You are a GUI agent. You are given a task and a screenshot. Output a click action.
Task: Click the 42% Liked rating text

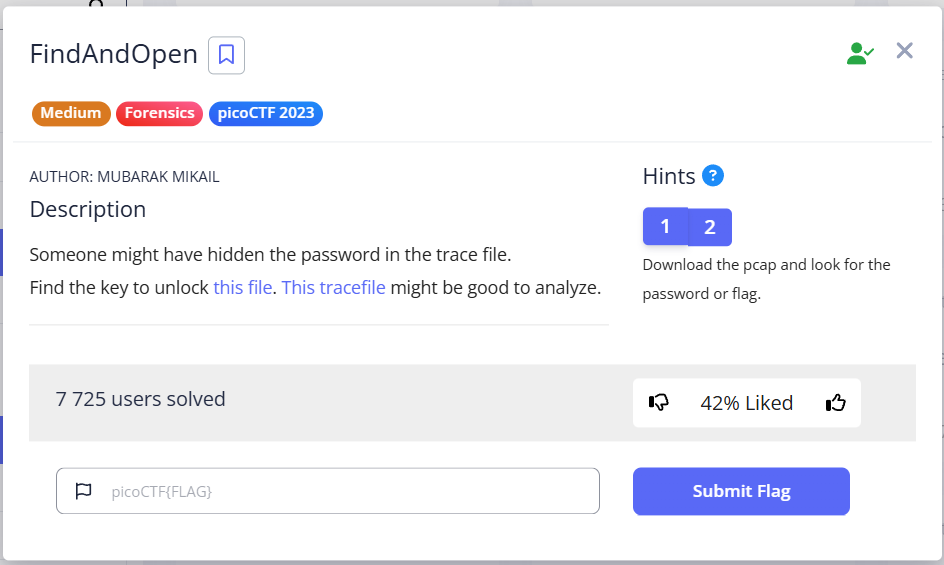pos(747,403)
